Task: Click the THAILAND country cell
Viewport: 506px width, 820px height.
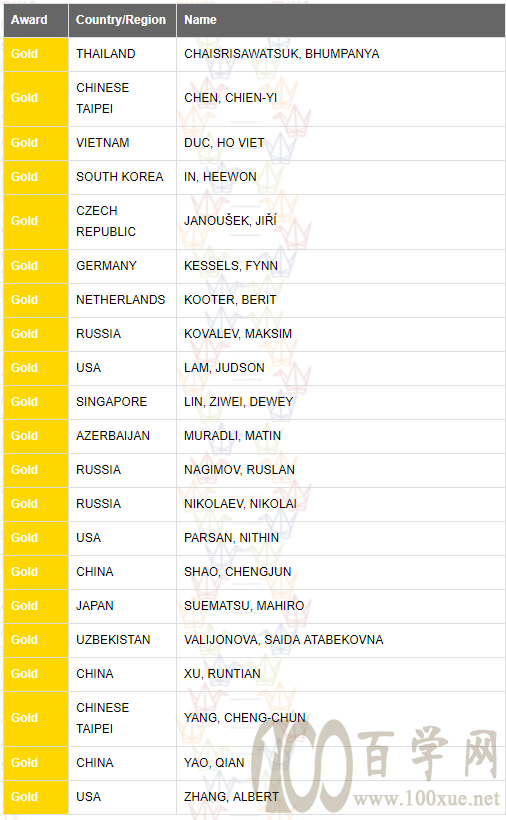Action: (122, 54)
